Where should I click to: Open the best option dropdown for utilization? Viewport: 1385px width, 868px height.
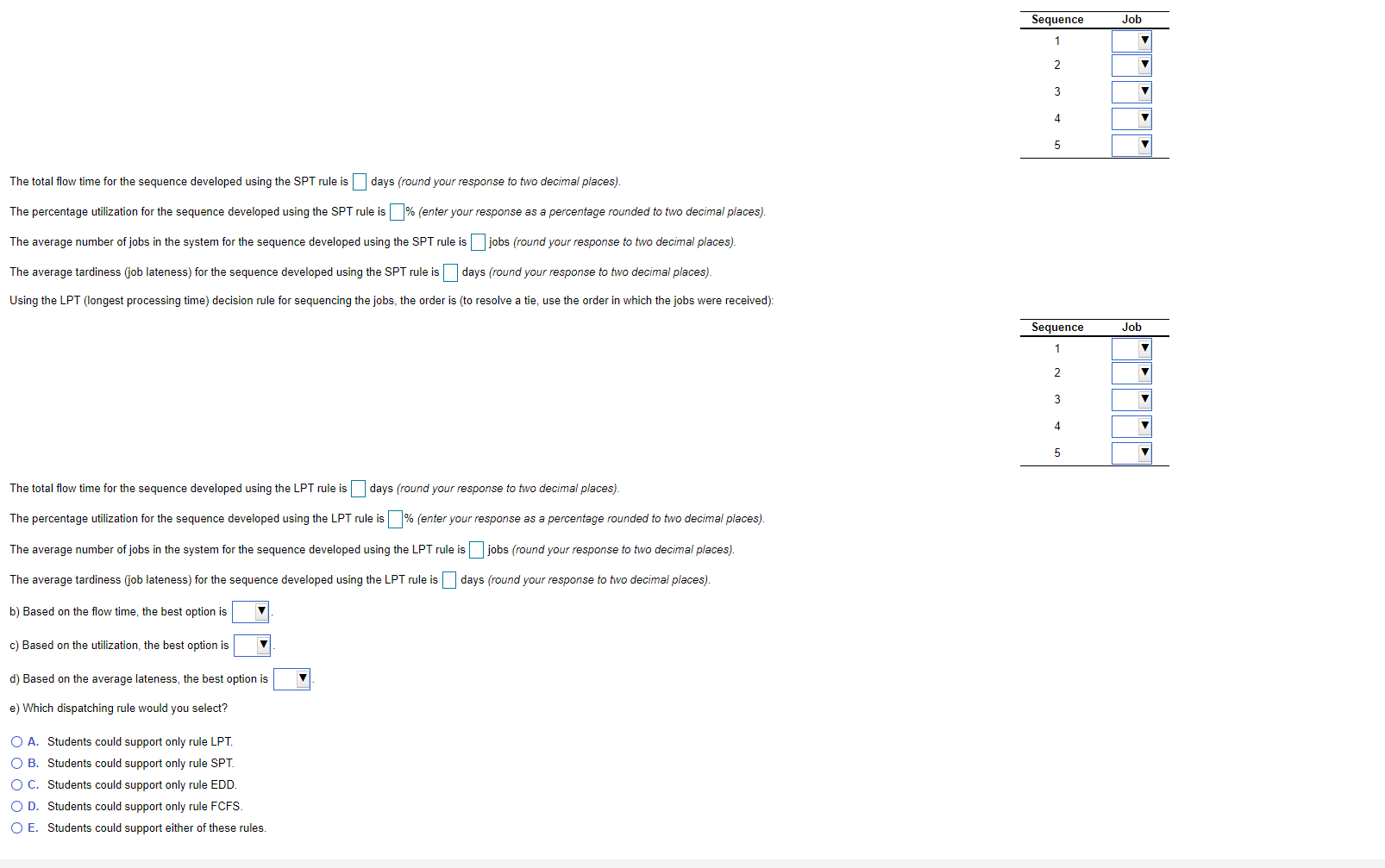click(252, 645)
